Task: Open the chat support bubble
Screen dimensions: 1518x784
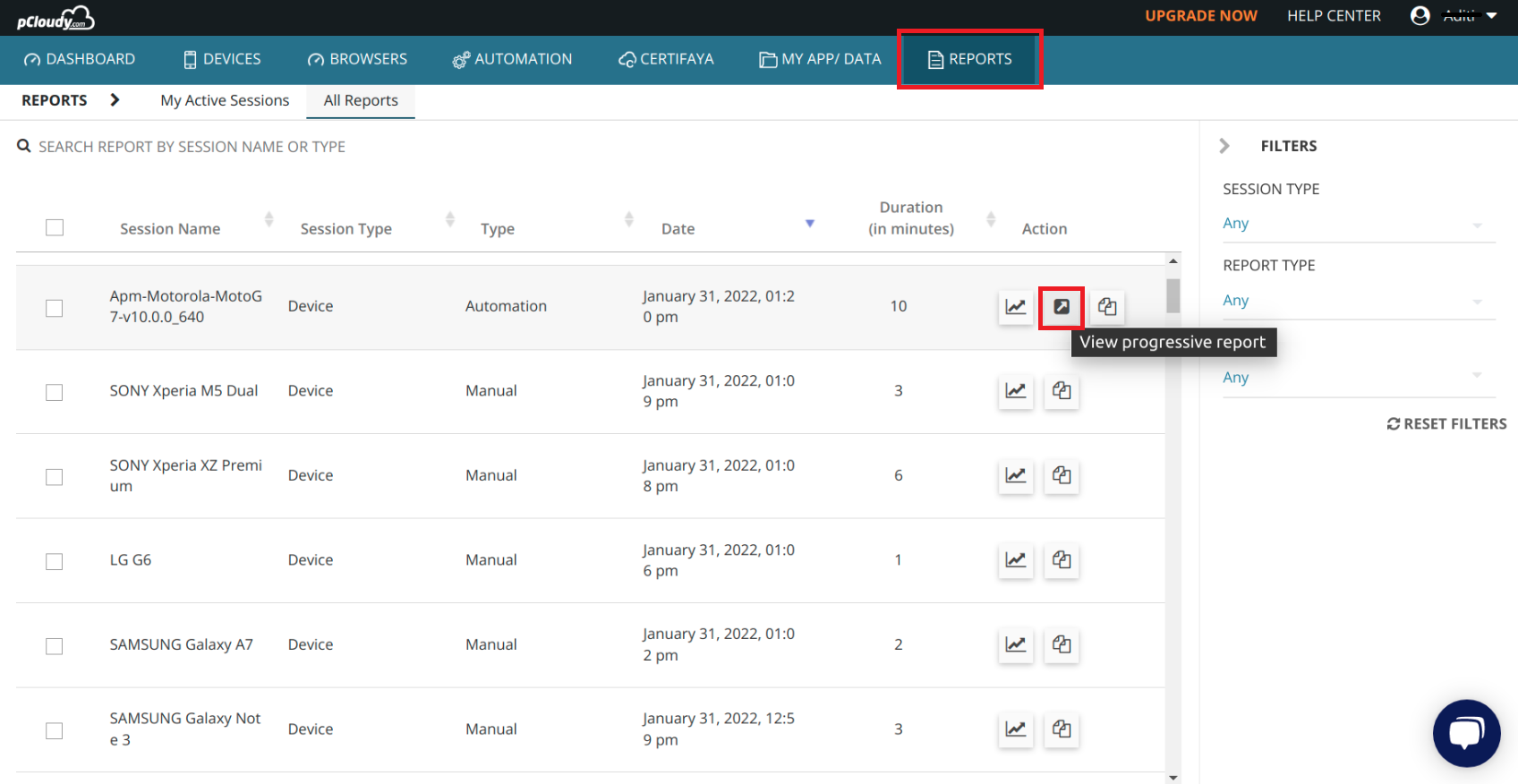Action: click(x=1465, y=733)
